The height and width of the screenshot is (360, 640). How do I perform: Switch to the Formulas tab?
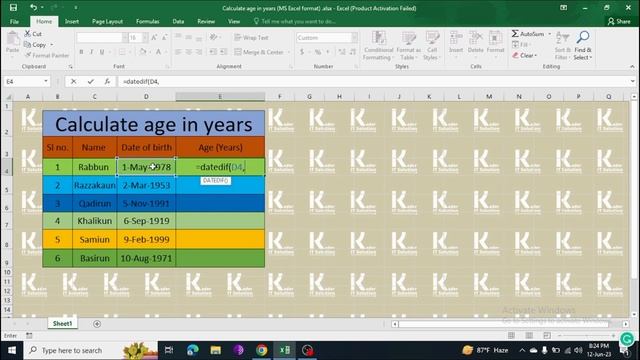pyautogui.click(x=147, y=21)
